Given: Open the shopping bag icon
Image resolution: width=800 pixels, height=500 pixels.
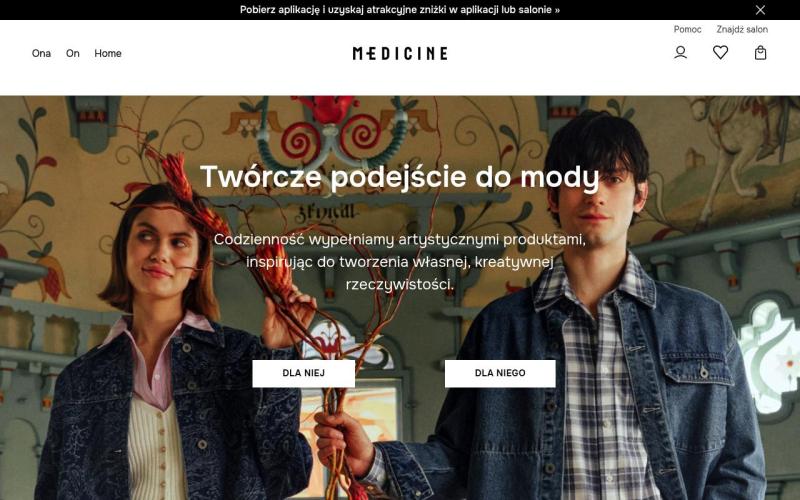Looking at the screenshot, I should click(x=760, y=53).
